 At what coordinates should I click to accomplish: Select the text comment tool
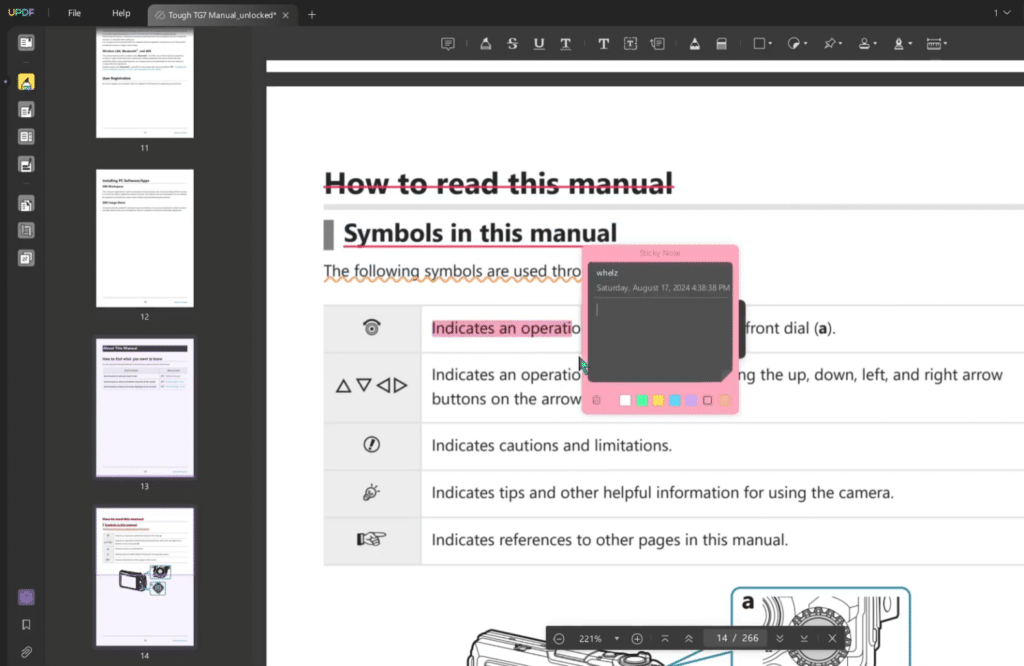coord(603,44)
